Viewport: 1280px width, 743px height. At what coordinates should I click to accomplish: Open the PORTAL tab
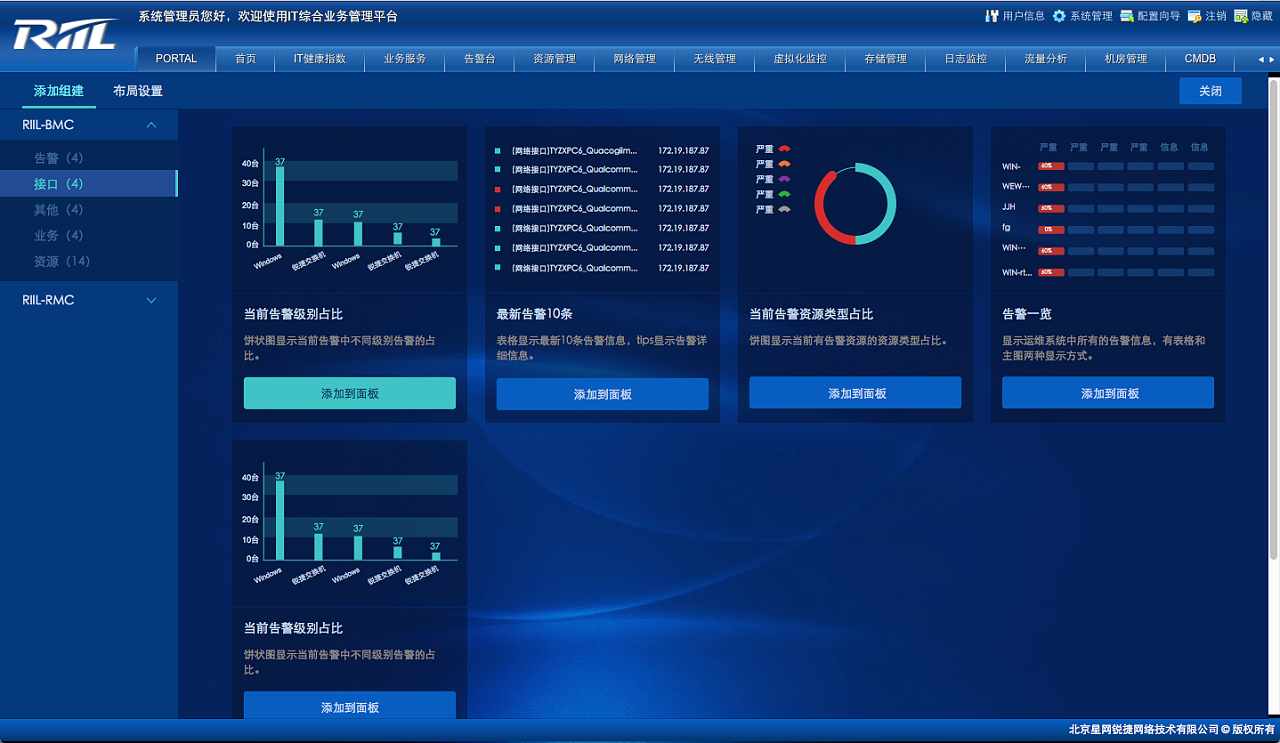pos(176,59)
